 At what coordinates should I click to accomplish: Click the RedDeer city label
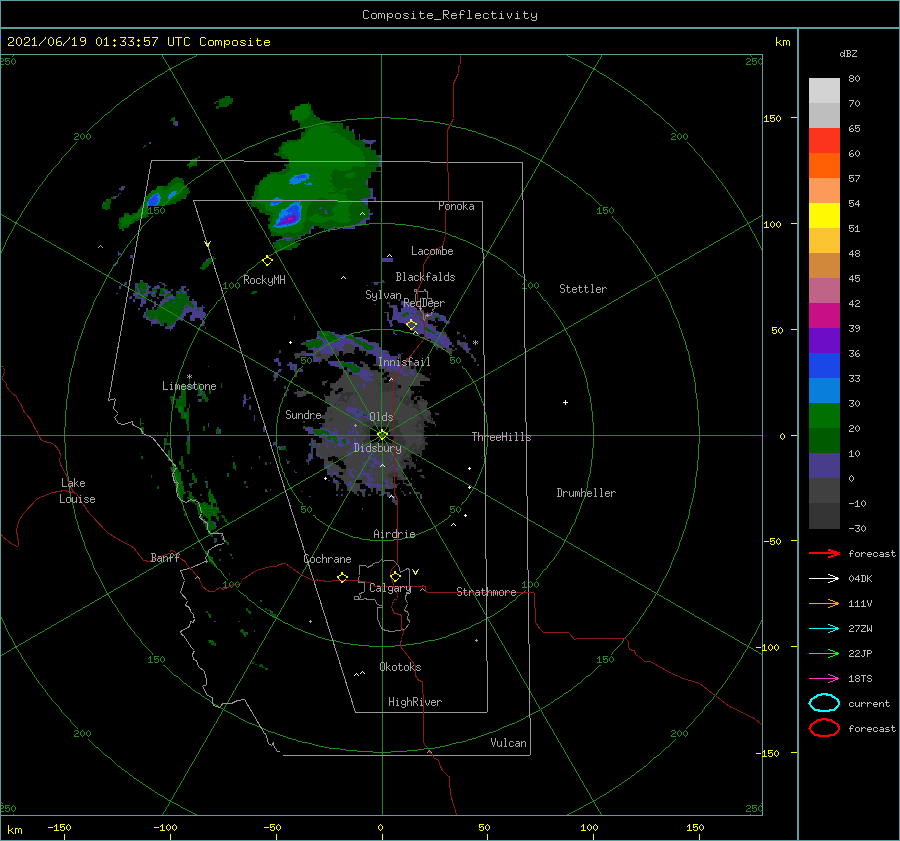(424, 303)
